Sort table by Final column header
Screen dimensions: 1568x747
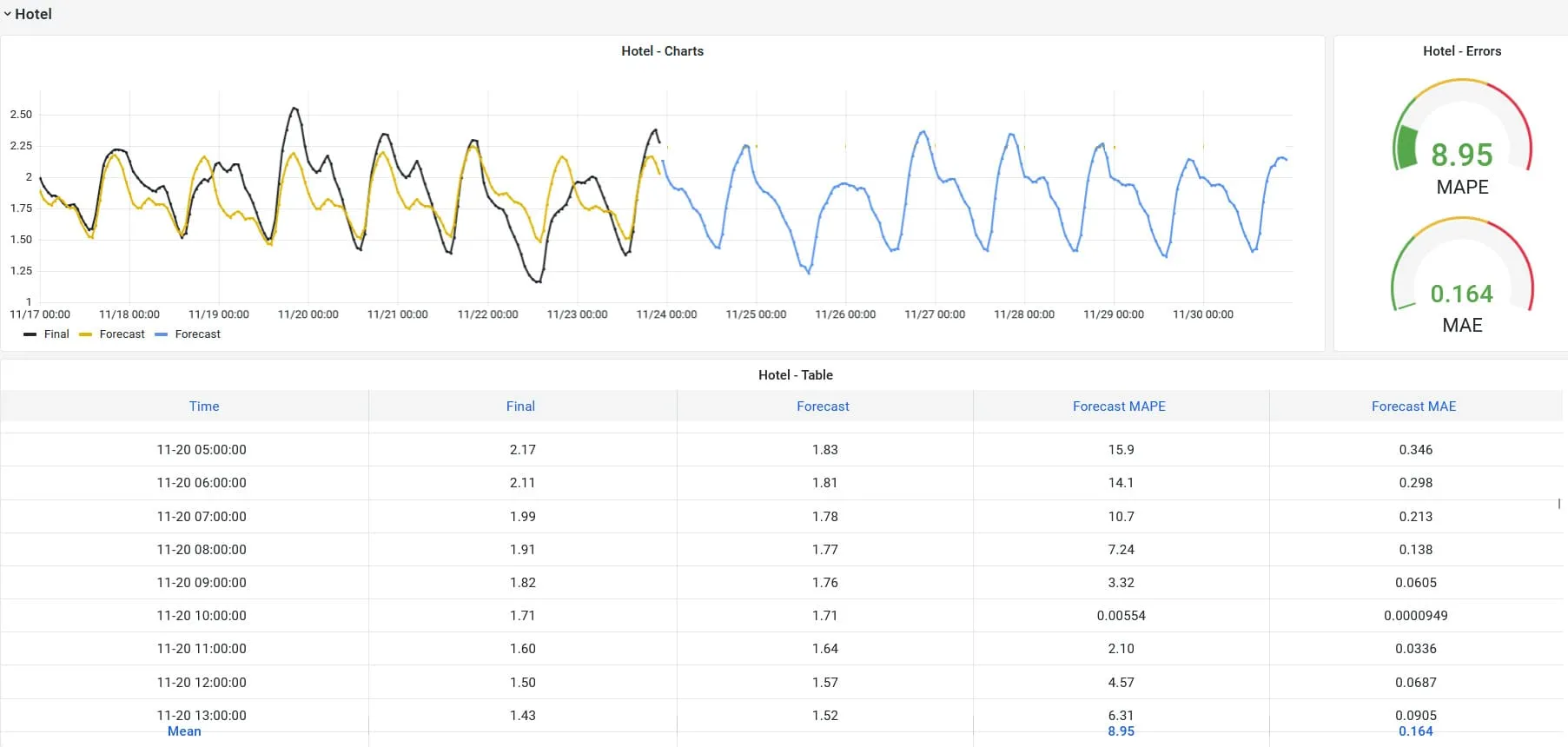click(520, 407)
